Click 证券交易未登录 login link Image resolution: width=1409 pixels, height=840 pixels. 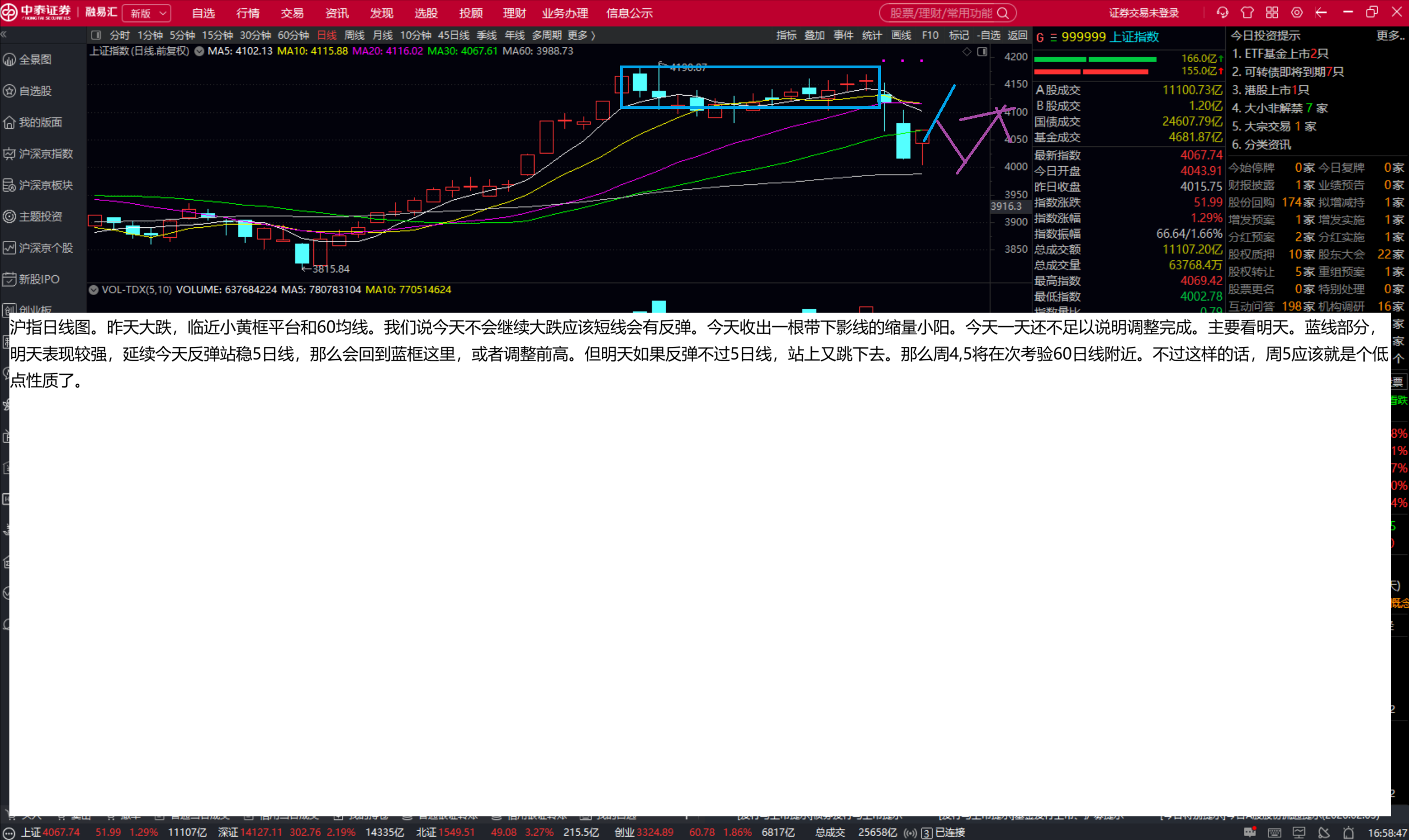(1144, 13)
